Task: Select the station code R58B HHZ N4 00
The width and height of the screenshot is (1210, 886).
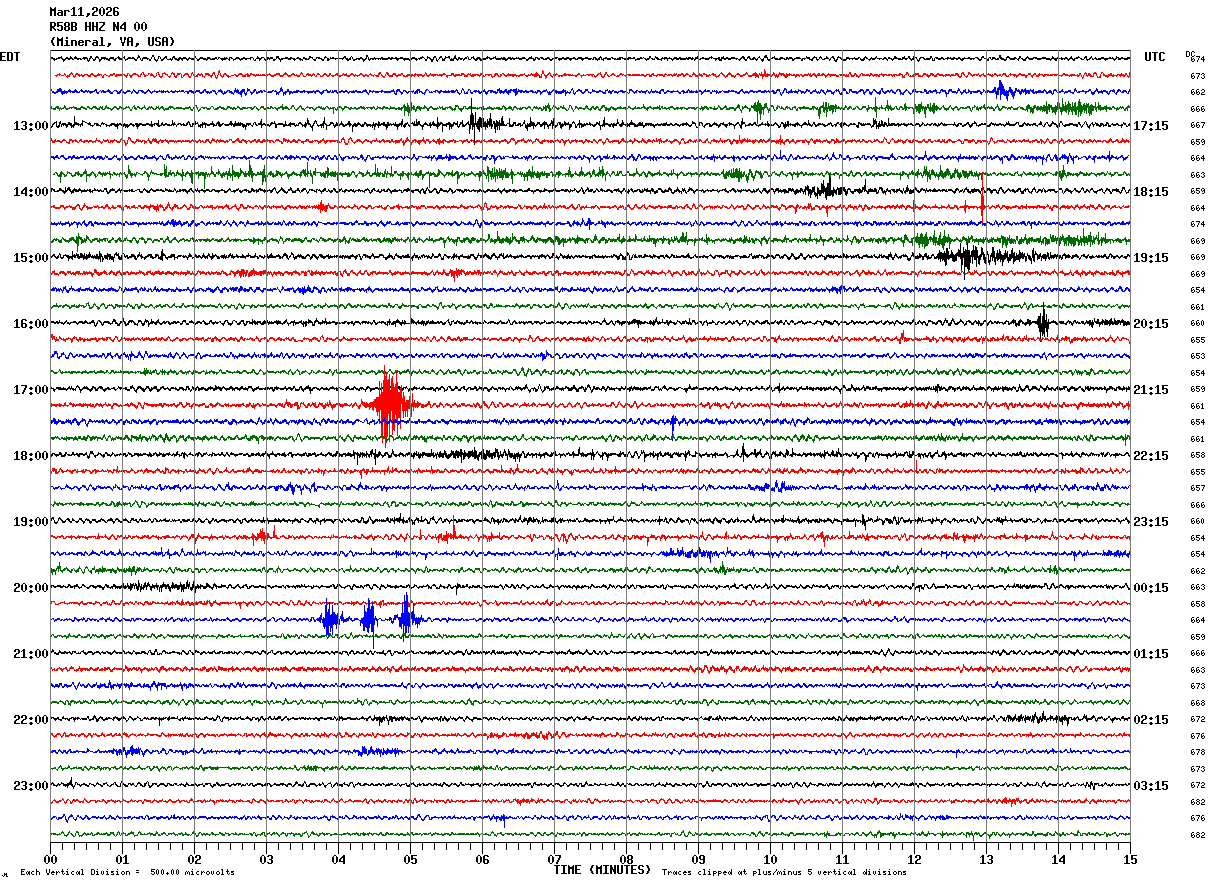Action: [x=98, y=27]
